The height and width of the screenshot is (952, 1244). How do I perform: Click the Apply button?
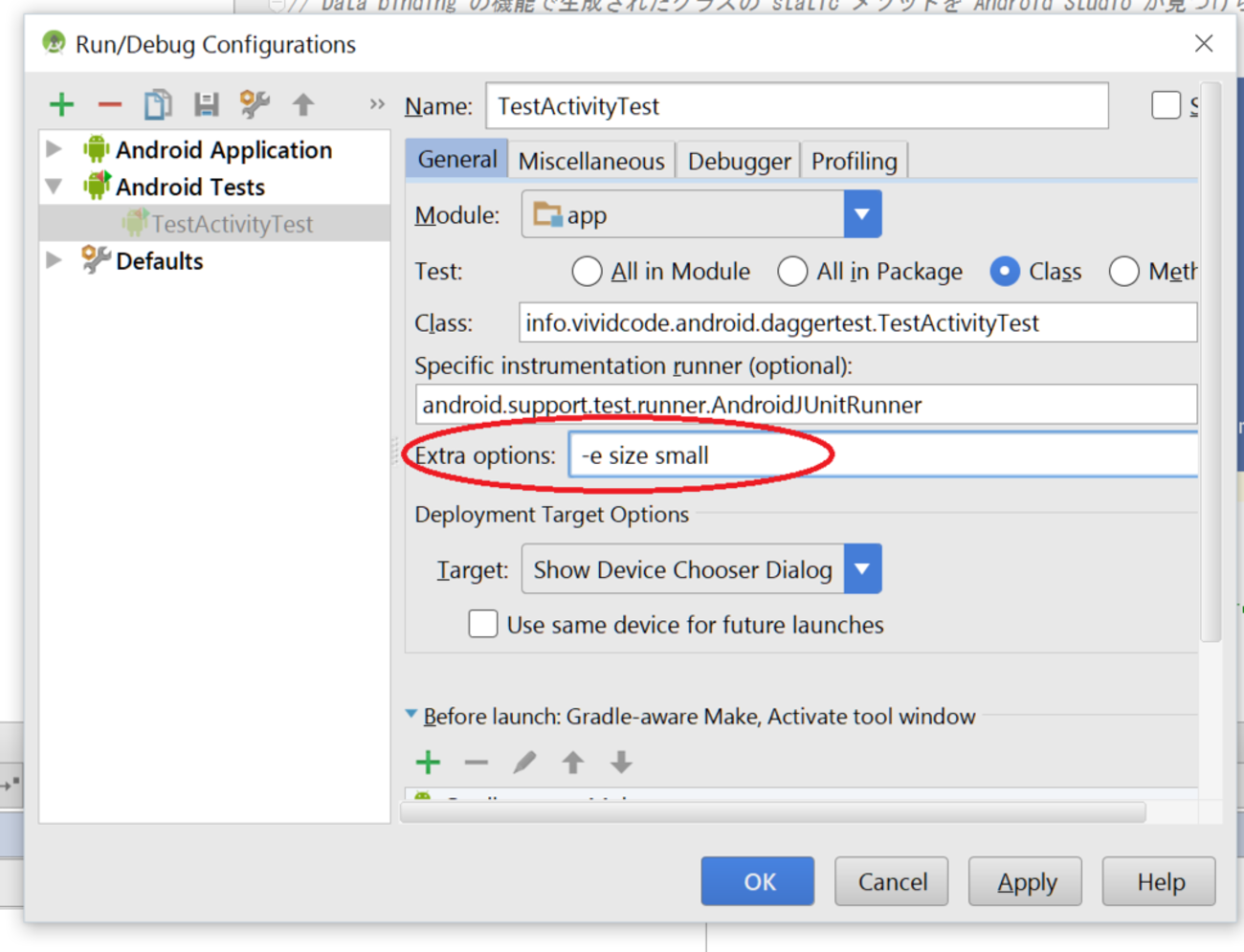[1026, 881]
